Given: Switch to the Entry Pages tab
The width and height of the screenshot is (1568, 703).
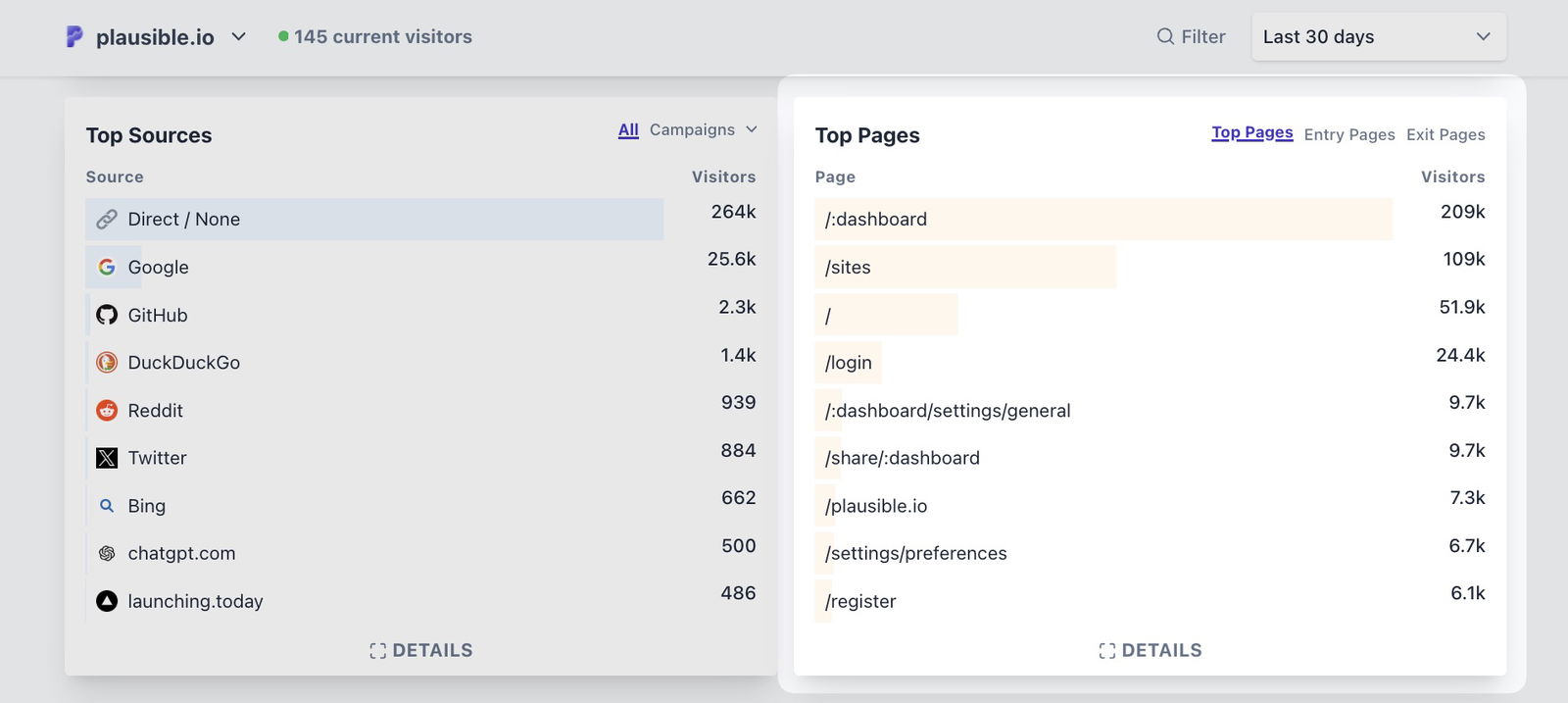Looking at the screenshot, I should click(1348, 134).
